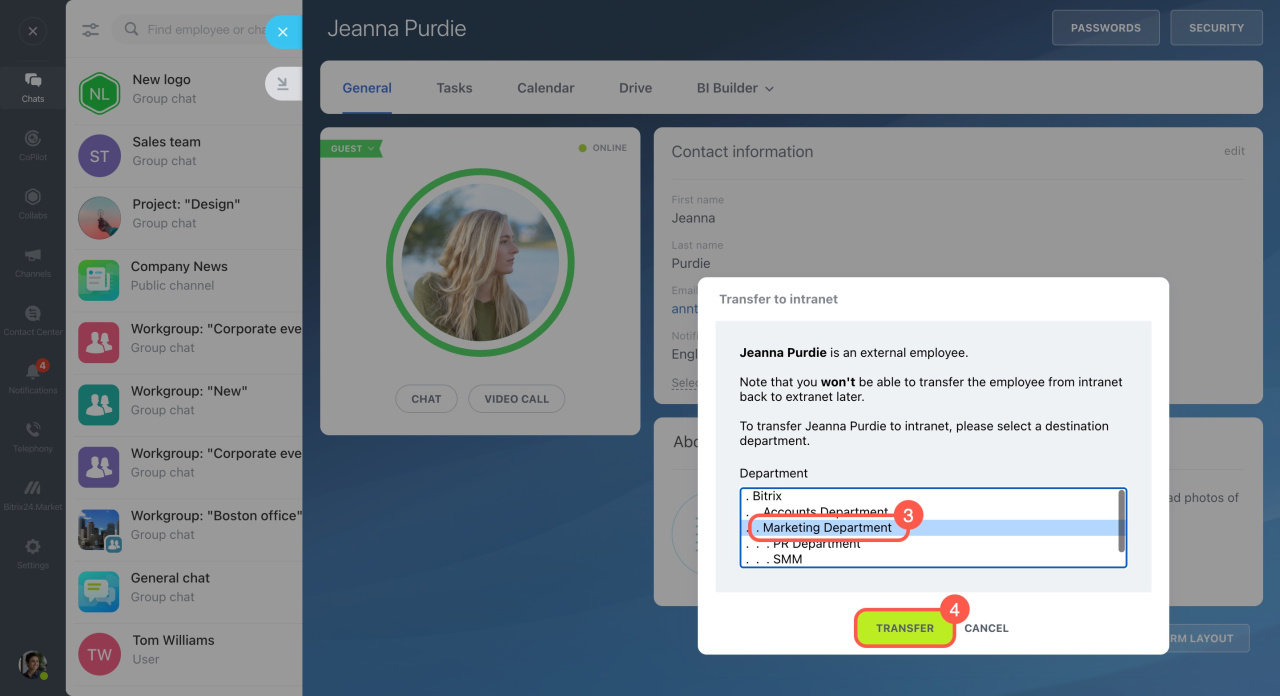Click the CHAT button under photo
The image size is (1280, 696).
(x=426, y=399)
